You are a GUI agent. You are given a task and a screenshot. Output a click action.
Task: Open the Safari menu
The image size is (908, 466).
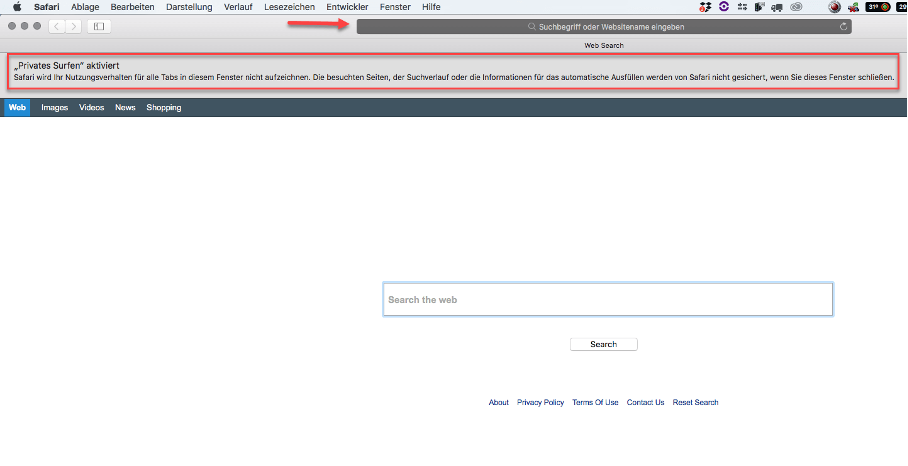coord(46,7)
